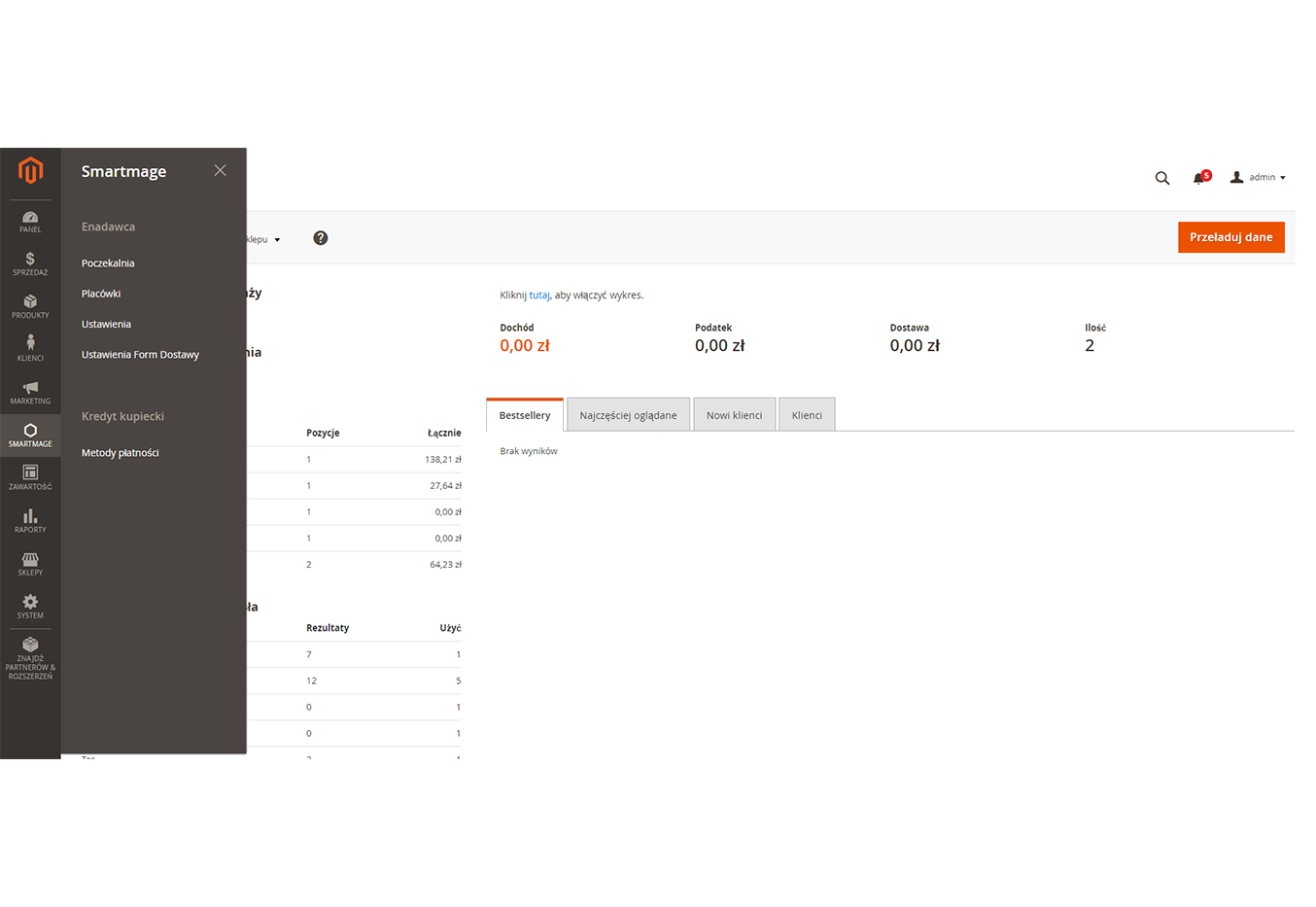The width and height of the screenshot is (1316, 907).
Task: Open Ustawienia menu entry
Action: click(x=106, y=324)
